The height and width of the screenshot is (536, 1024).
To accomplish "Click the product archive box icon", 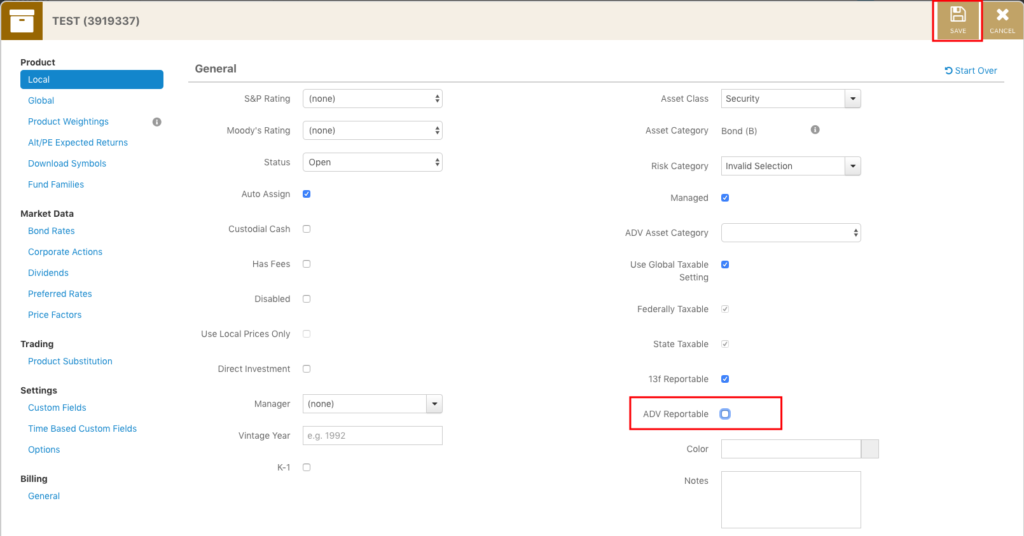I will [x=22, y=21].
